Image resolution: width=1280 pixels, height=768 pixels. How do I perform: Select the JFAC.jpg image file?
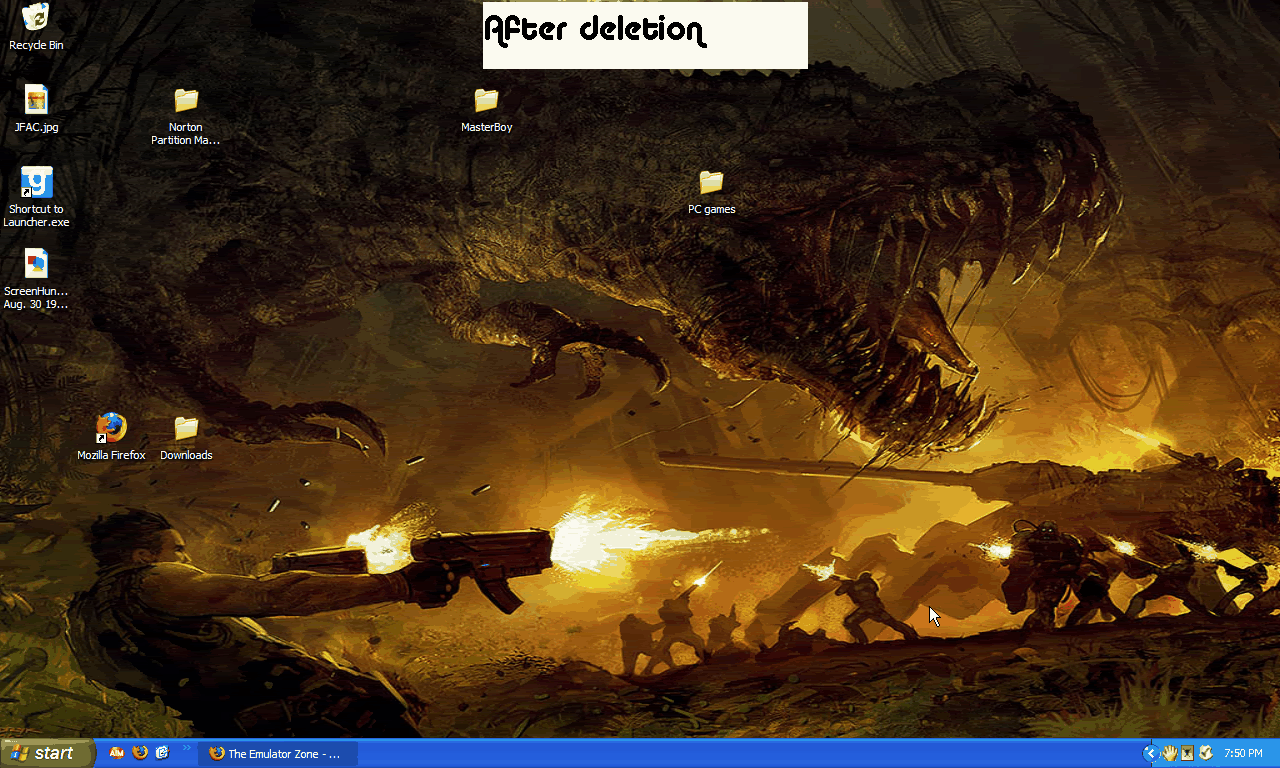(x=36, y=100)
